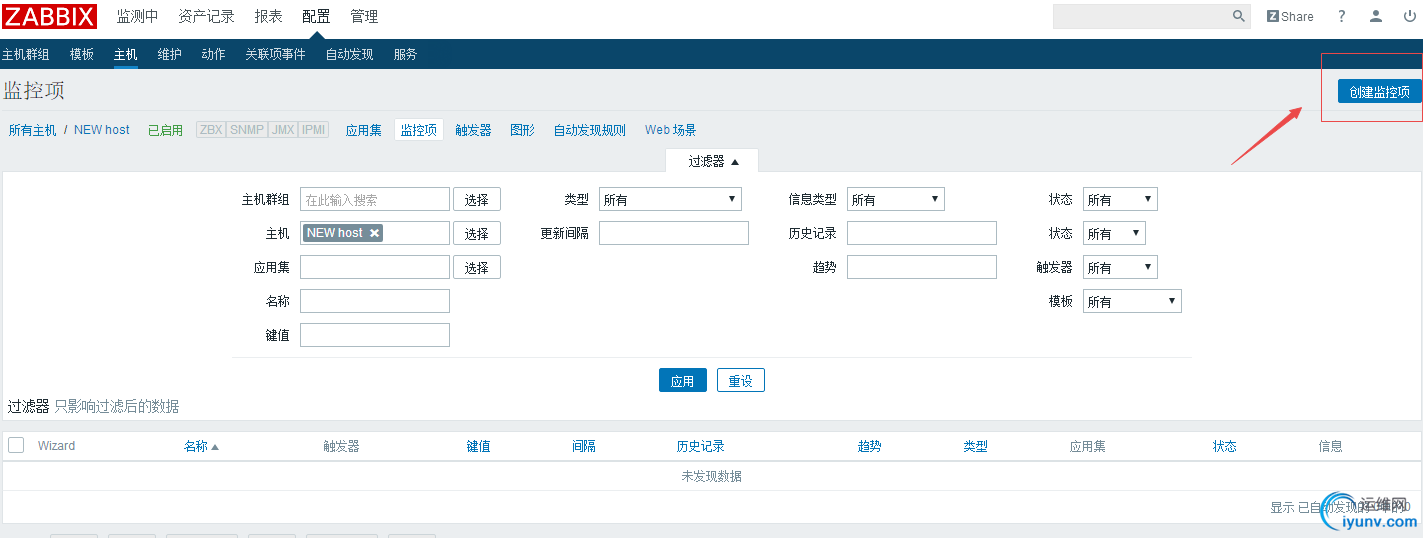Open the Share link
The width and height of the screenshot is (1423, 538).
point(1290,16)
